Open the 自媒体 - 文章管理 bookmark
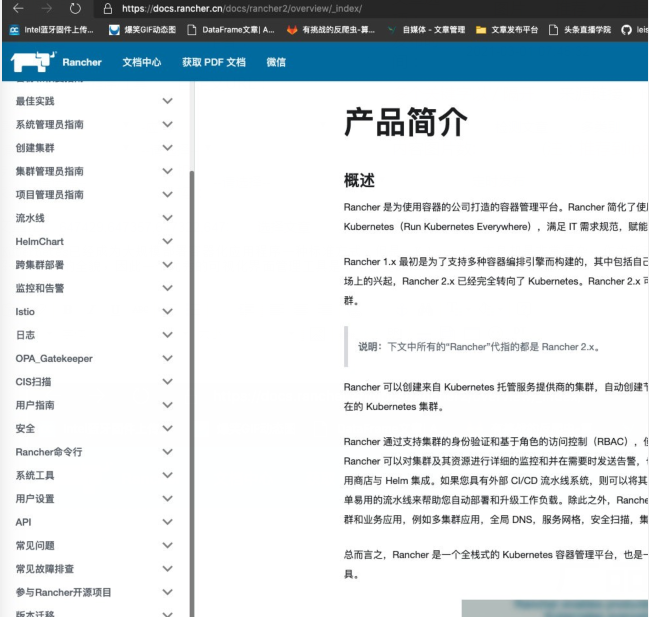 click(426, 30)
